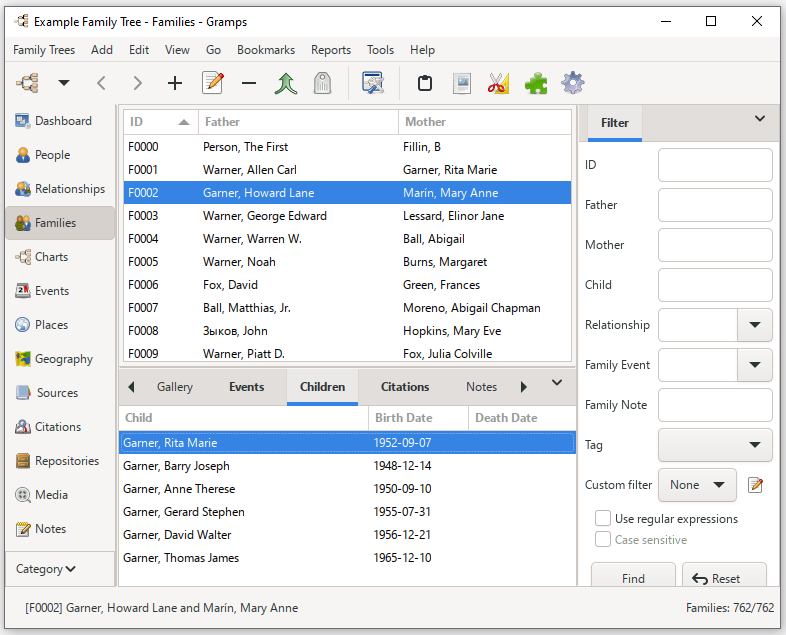The width and height of the screenshot is (786, 635).
Task: Show next bottom tabs with right arrow
Action: pos(524,387)
